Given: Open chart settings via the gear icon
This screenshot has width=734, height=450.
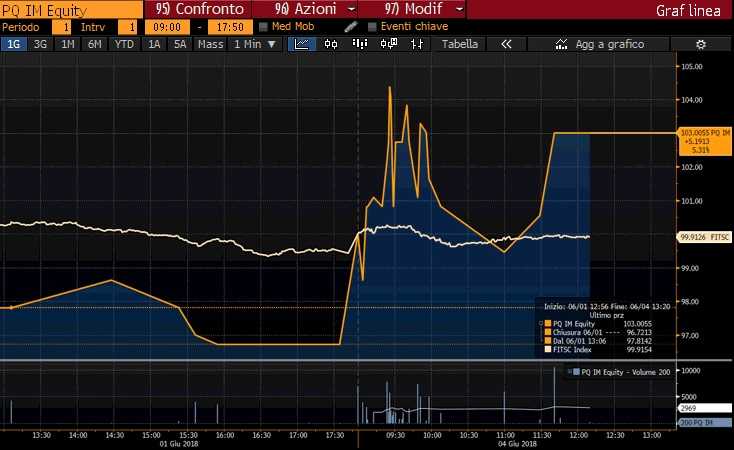Looking at the screenshot, I should (701, 44).
